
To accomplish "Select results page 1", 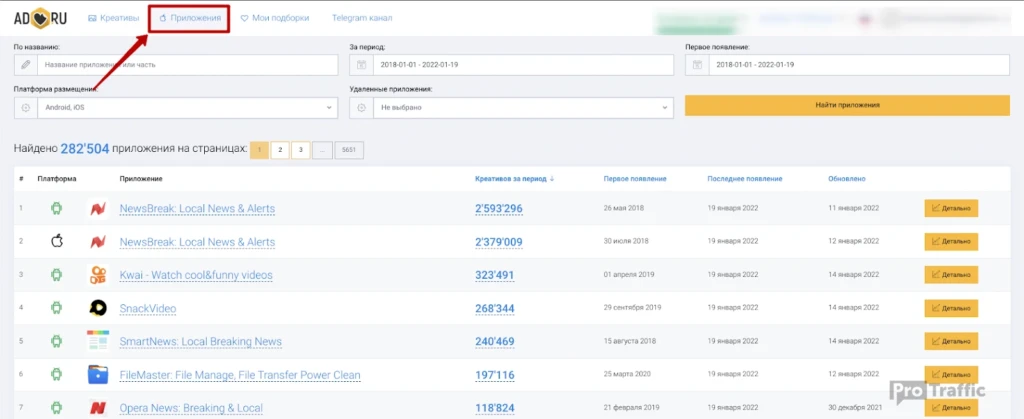I will 259,150.
